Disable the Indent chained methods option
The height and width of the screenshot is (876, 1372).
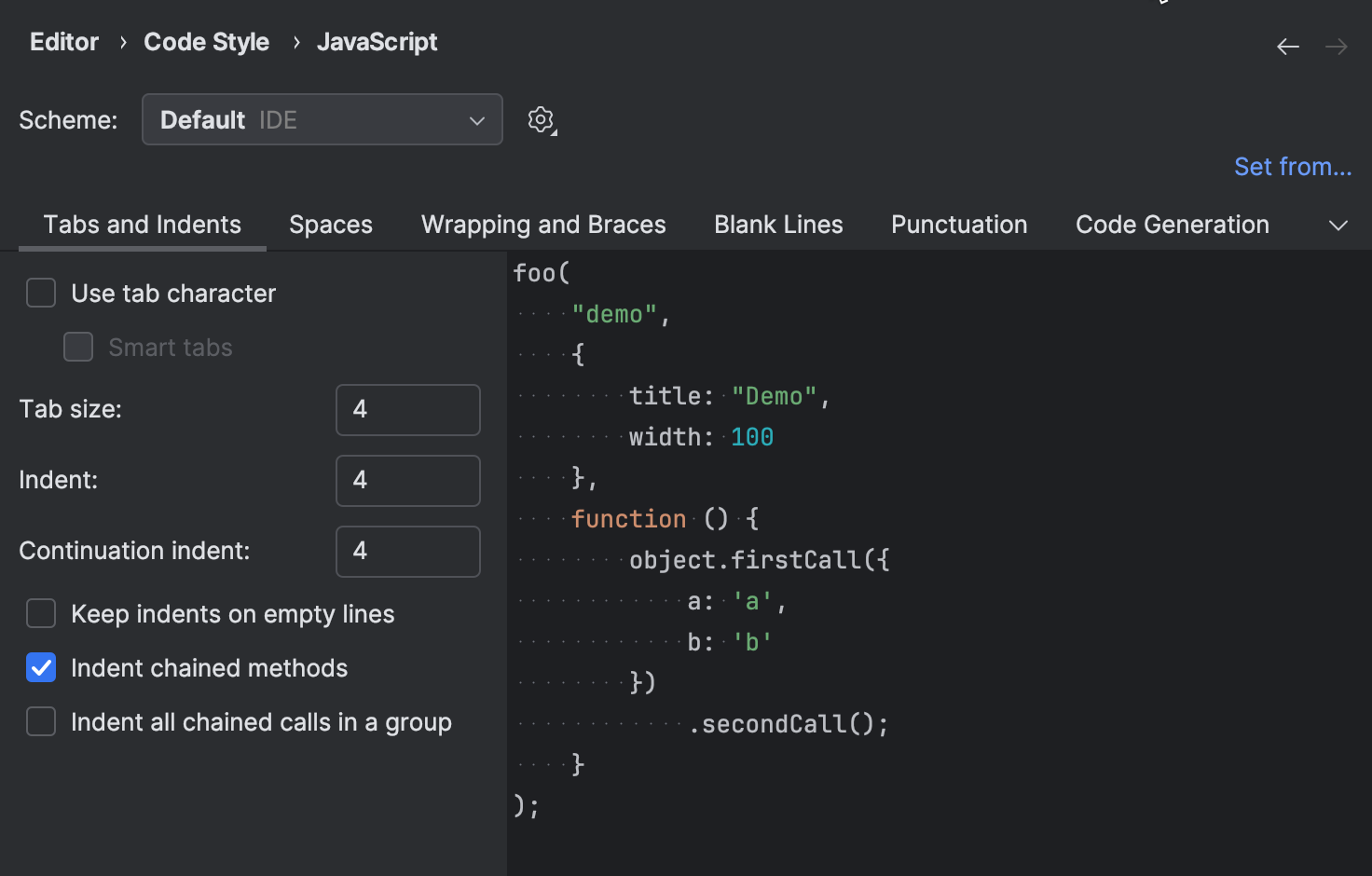coord(41,667)
